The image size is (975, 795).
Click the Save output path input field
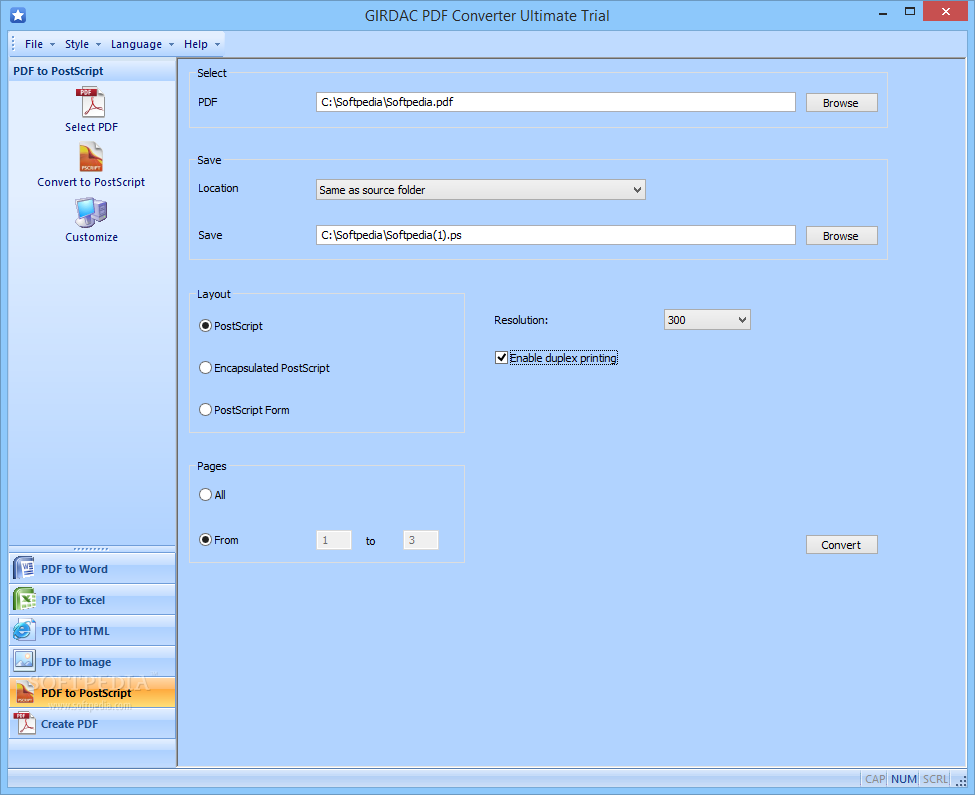point(555,235)
